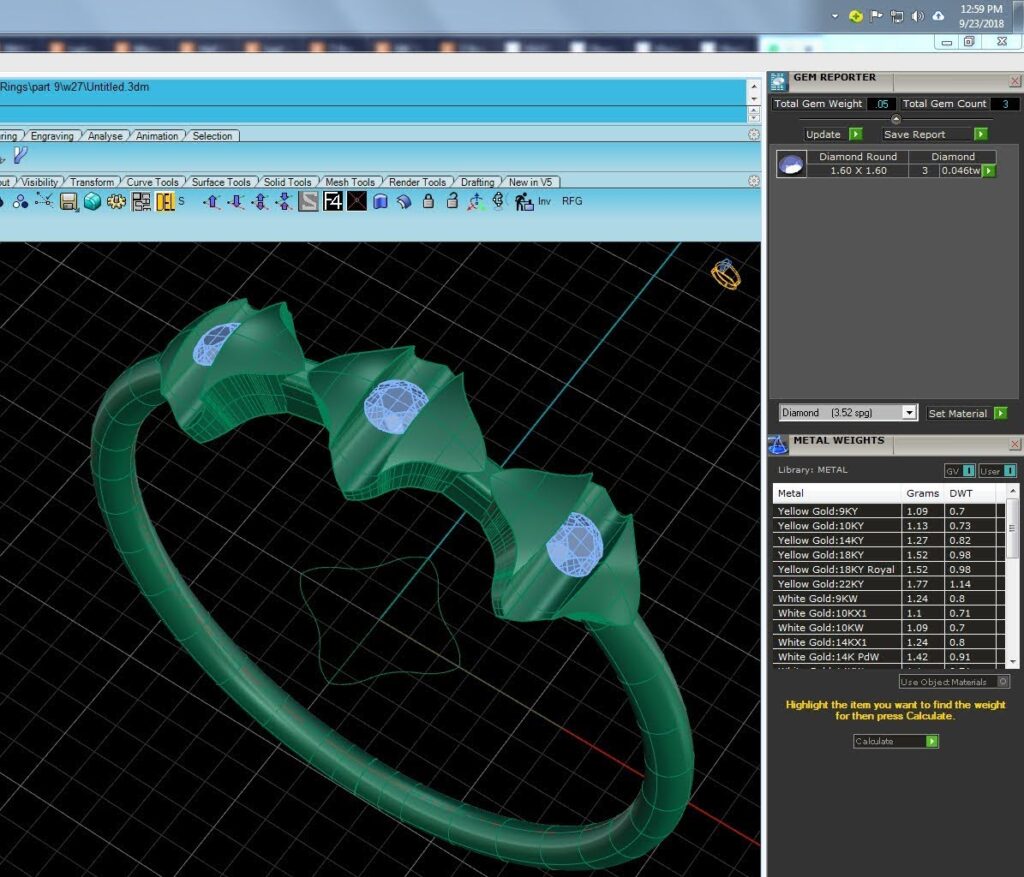
Task: Click the open padlock Unlock icon
Action: tap(452, 201)
